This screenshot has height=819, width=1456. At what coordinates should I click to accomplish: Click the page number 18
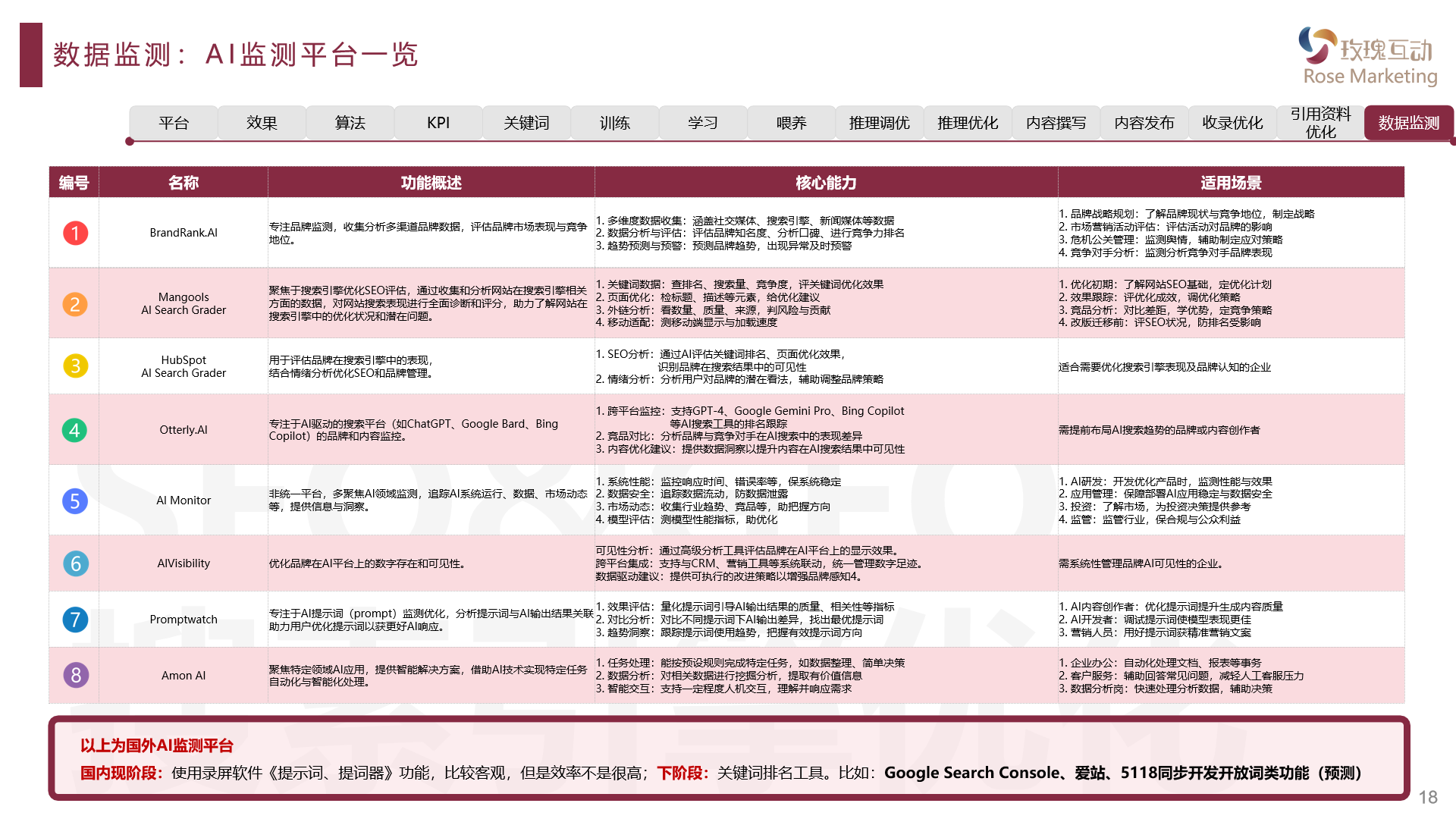tap(1429, 795)
